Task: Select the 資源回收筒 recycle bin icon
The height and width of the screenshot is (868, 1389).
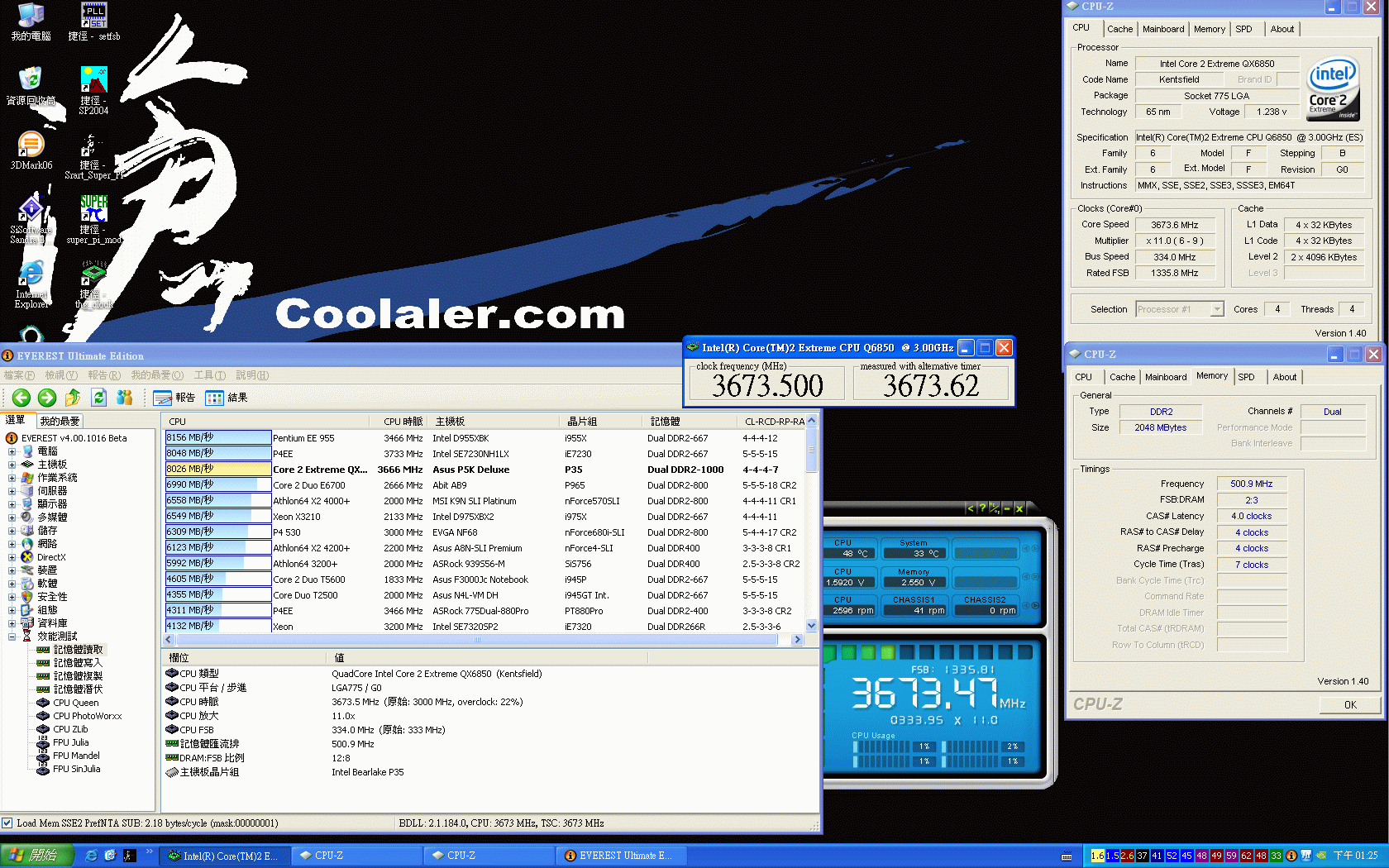Action: (x=31, y=87)
